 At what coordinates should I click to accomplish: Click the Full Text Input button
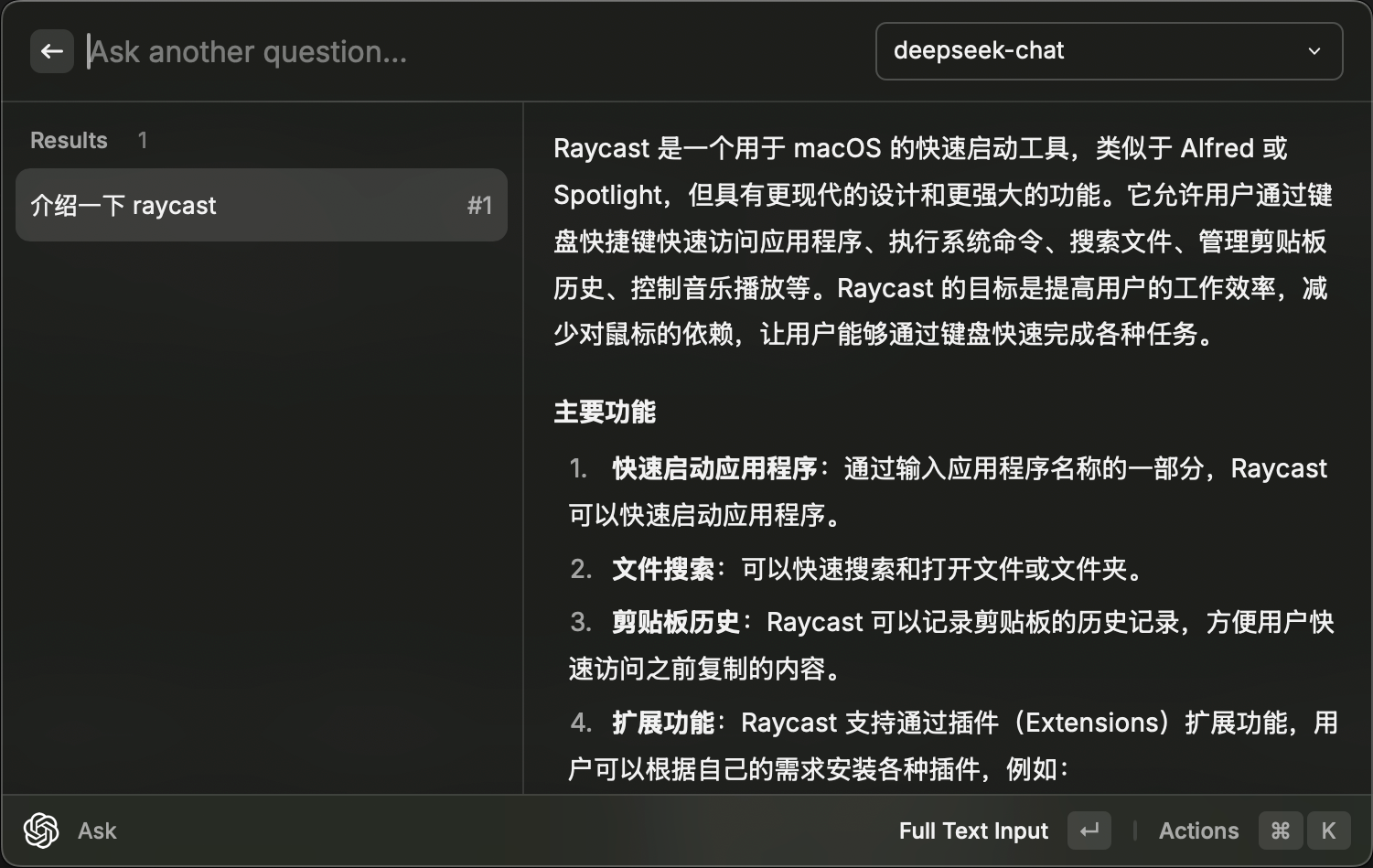972,830
